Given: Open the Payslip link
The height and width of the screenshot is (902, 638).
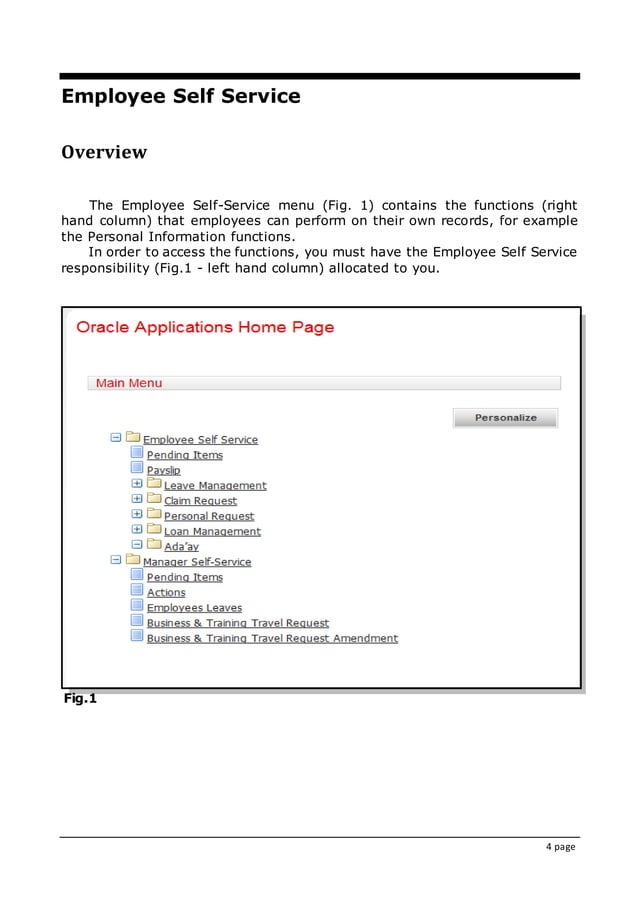Looking at the screenshot, I should click(163, 471).
